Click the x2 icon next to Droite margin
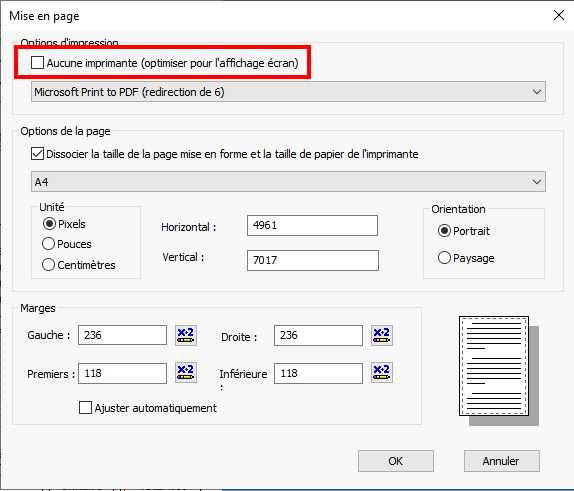Screen dimensions: 574x491 click(381, 335)
